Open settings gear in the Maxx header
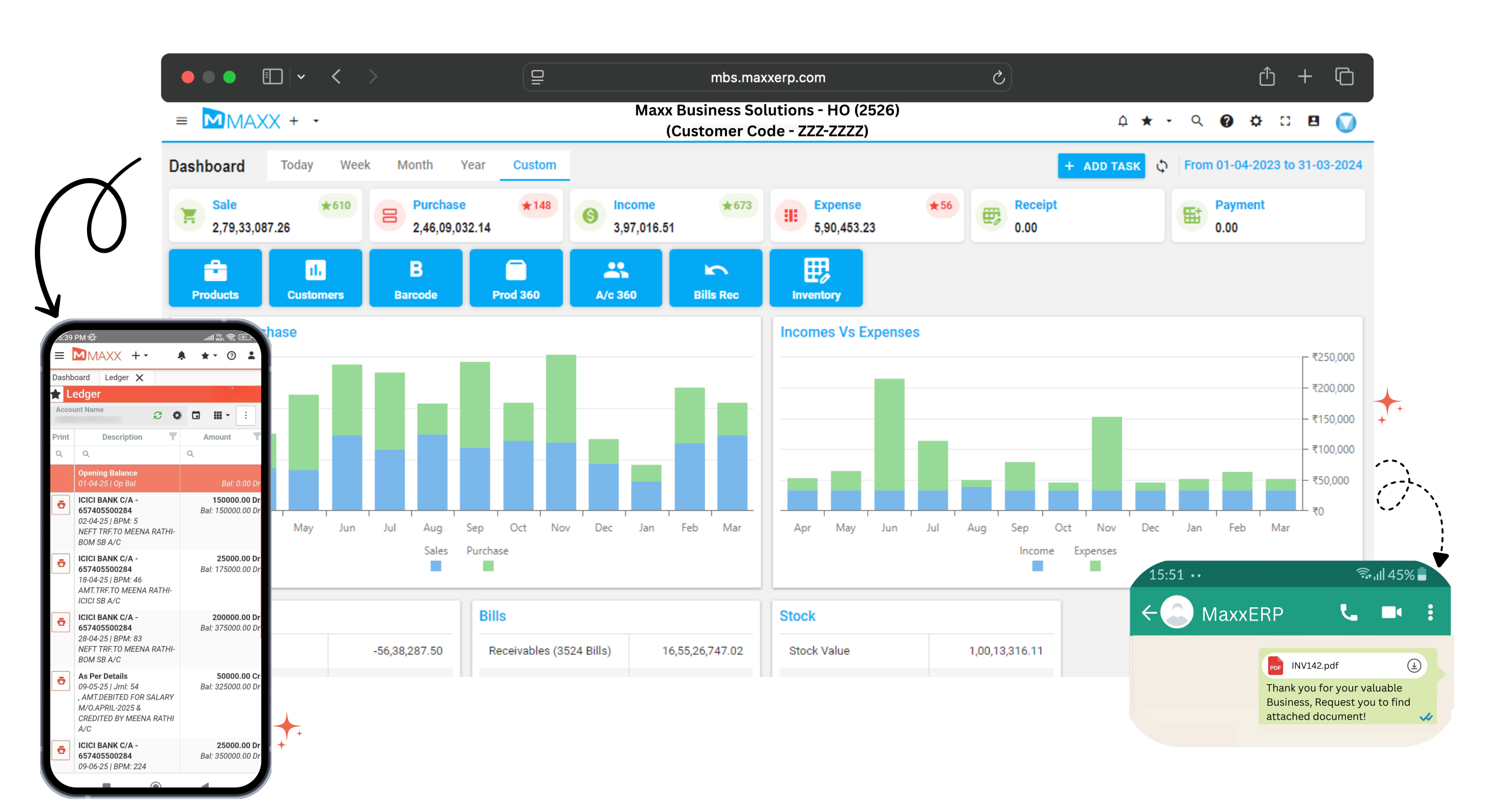The width and height of the screenshot is (1485, 812). tap(1256, 121)
